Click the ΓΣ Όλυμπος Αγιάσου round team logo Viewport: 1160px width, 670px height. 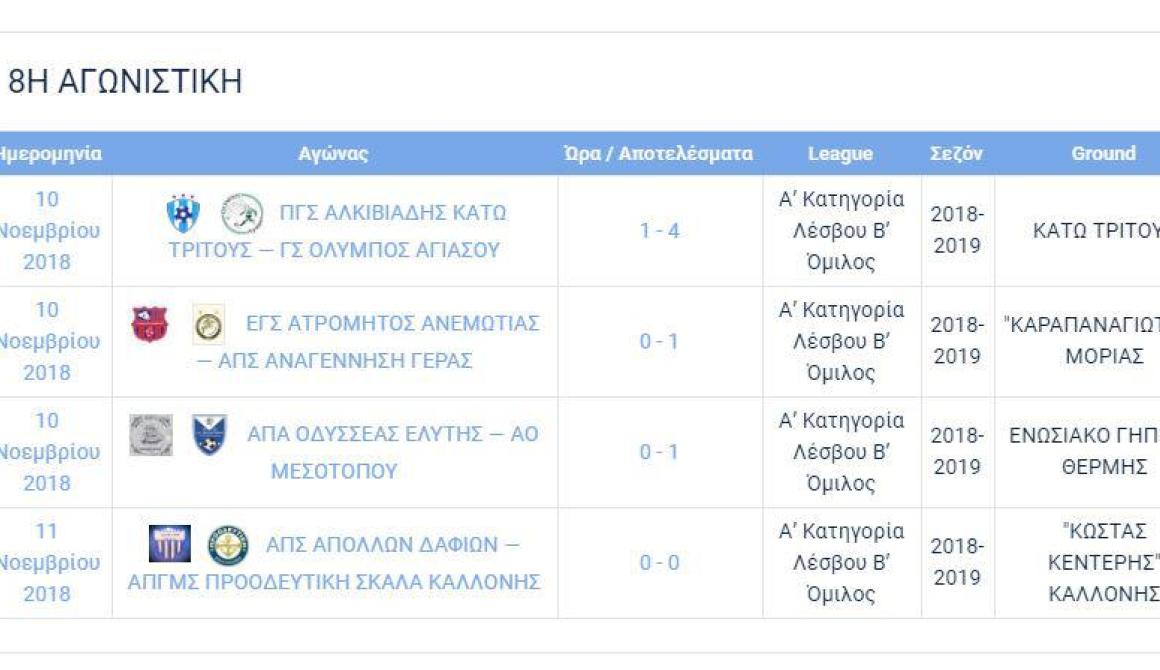242,213
